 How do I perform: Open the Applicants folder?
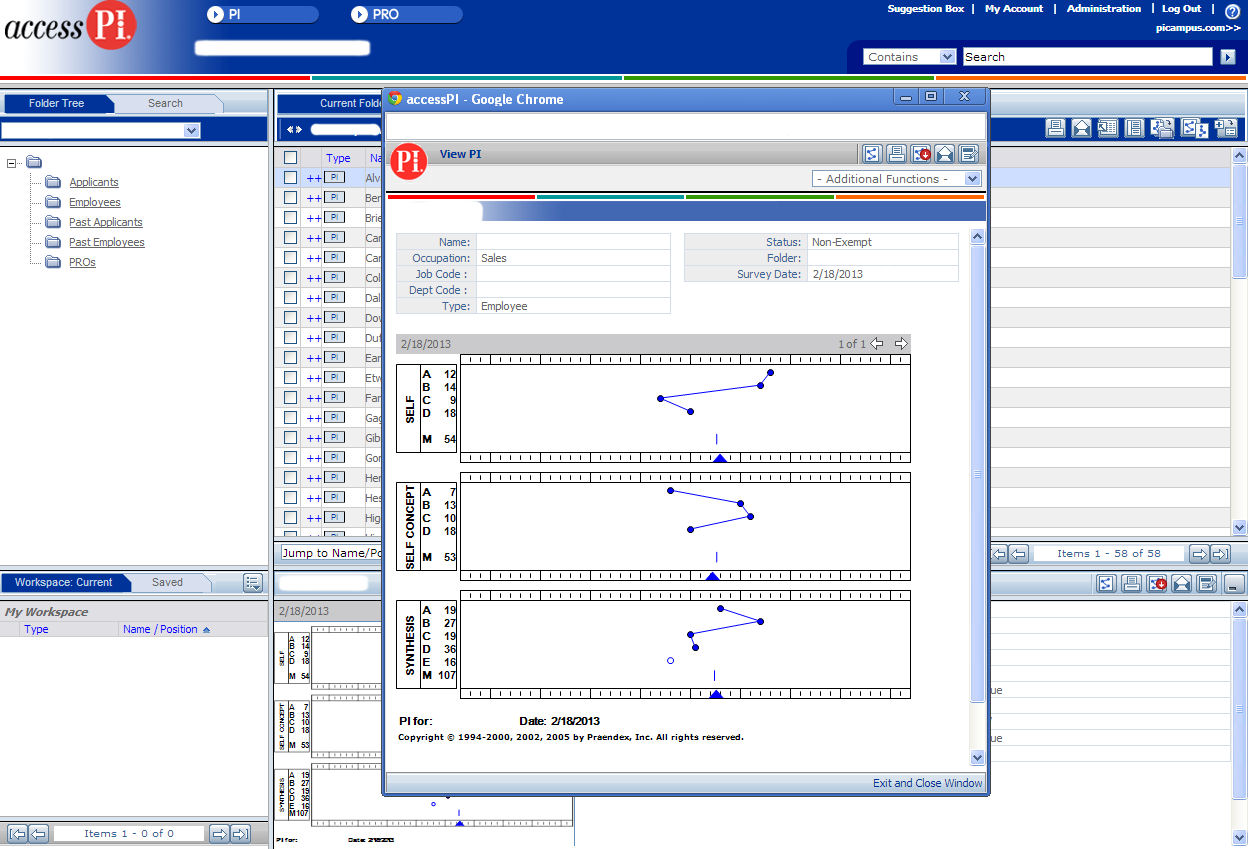(94, 182)
